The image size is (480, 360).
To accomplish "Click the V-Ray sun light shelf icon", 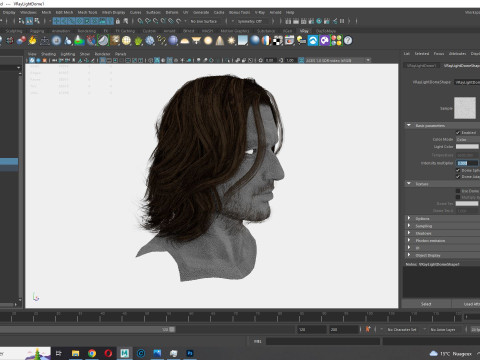I will (x=231, y=41).
